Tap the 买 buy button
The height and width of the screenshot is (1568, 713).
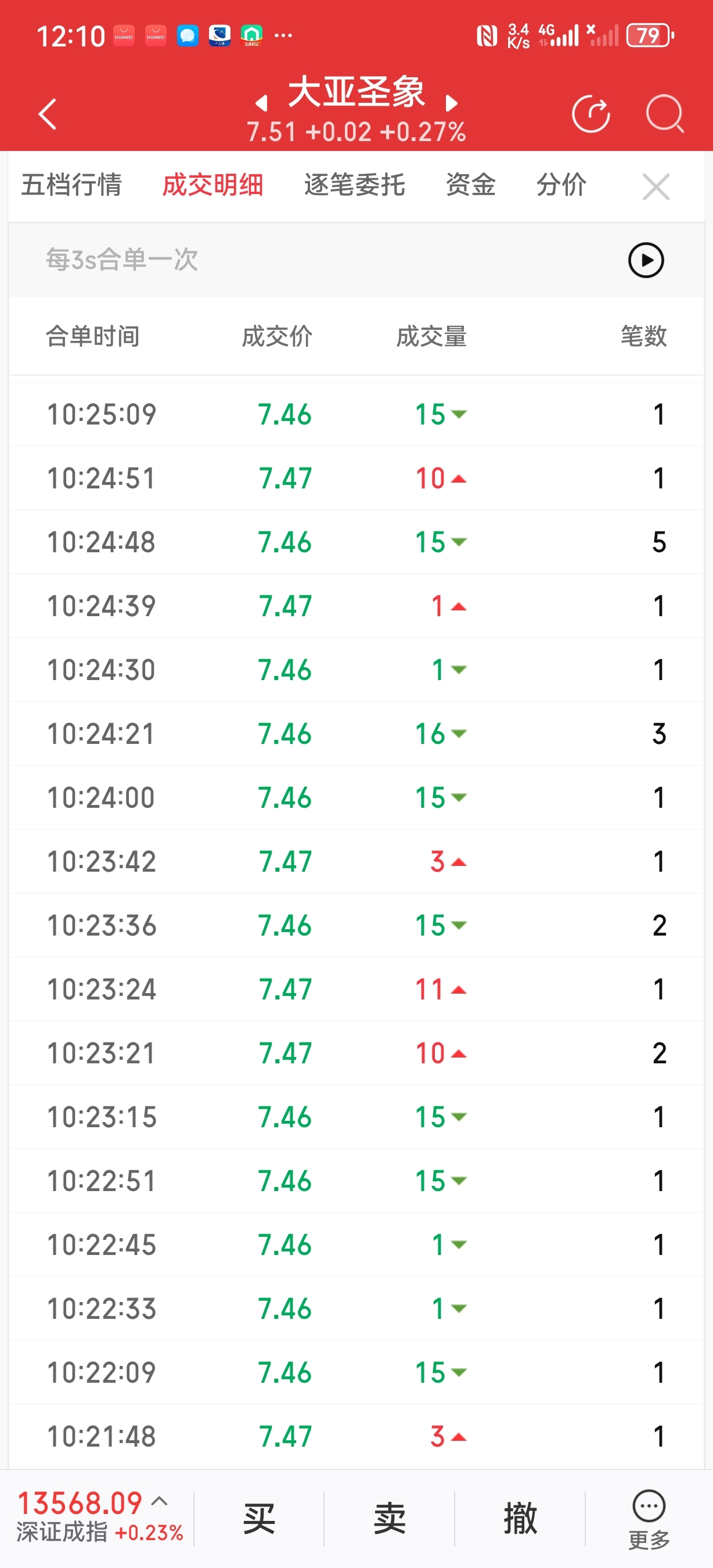[x=259, y=1518]
